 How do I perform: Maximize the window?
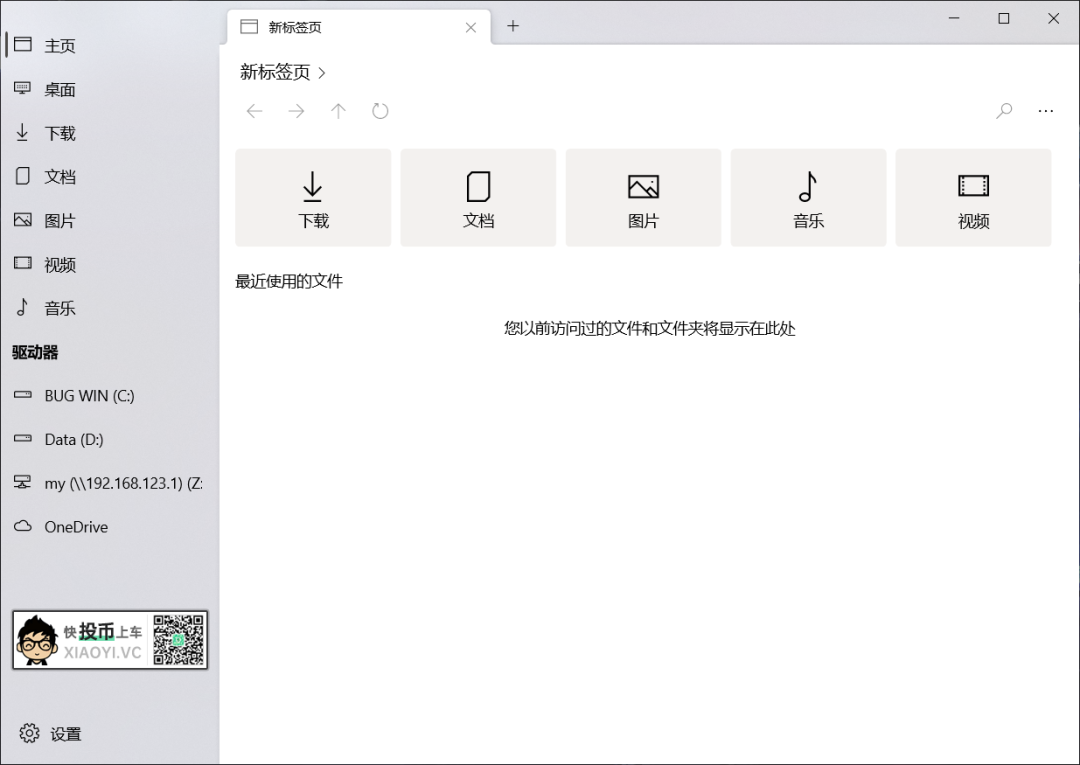coord(1004,19)
